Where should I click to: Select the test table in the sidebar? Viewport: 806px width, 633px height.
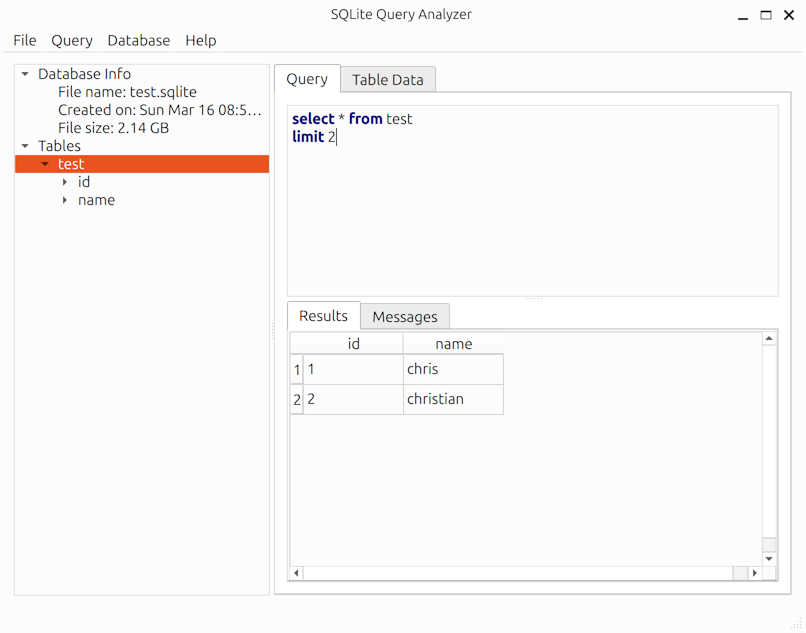[x=71, y=163]
